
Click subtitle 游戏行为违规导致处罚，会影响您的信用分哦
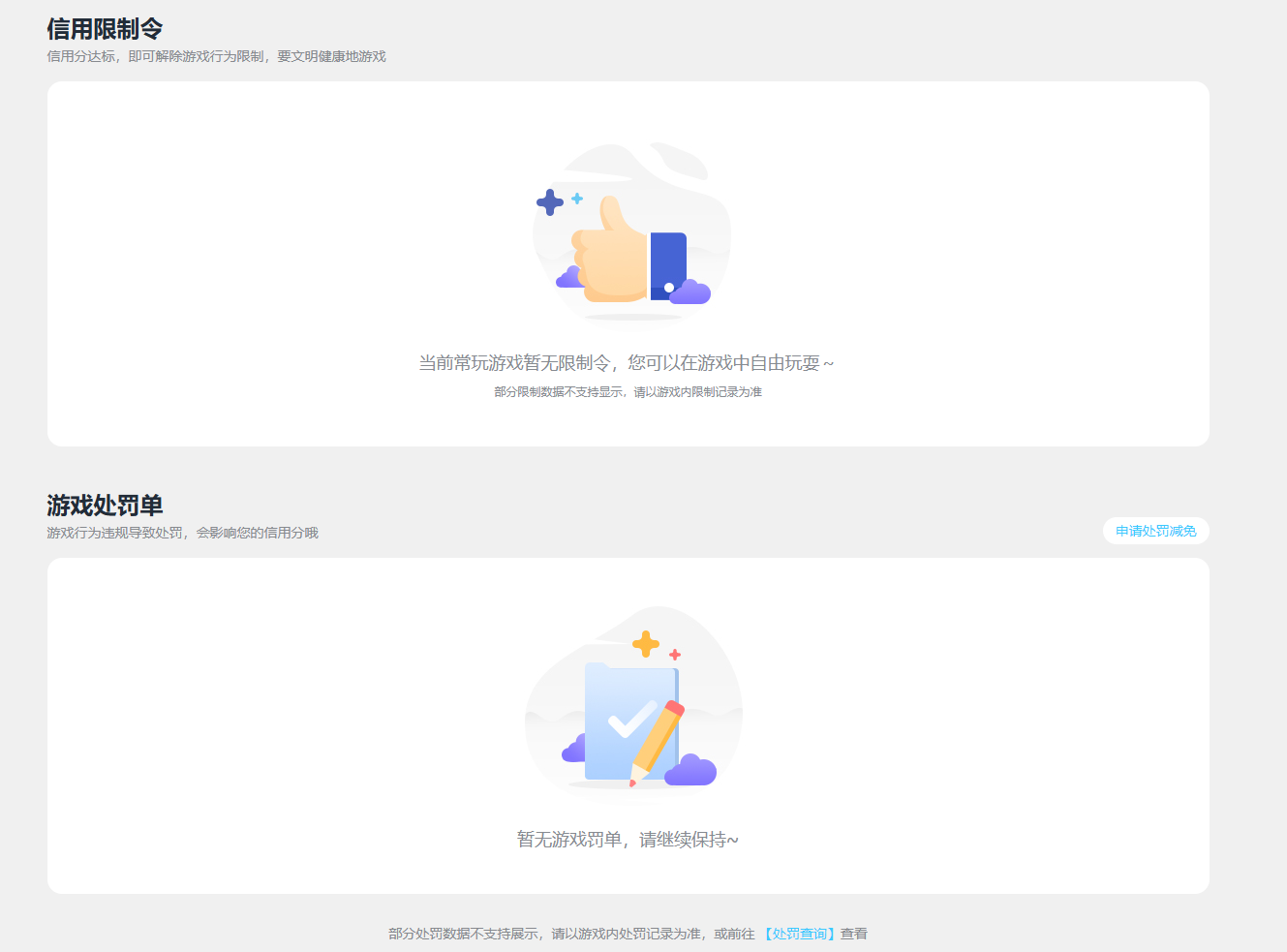pos(182,533)
